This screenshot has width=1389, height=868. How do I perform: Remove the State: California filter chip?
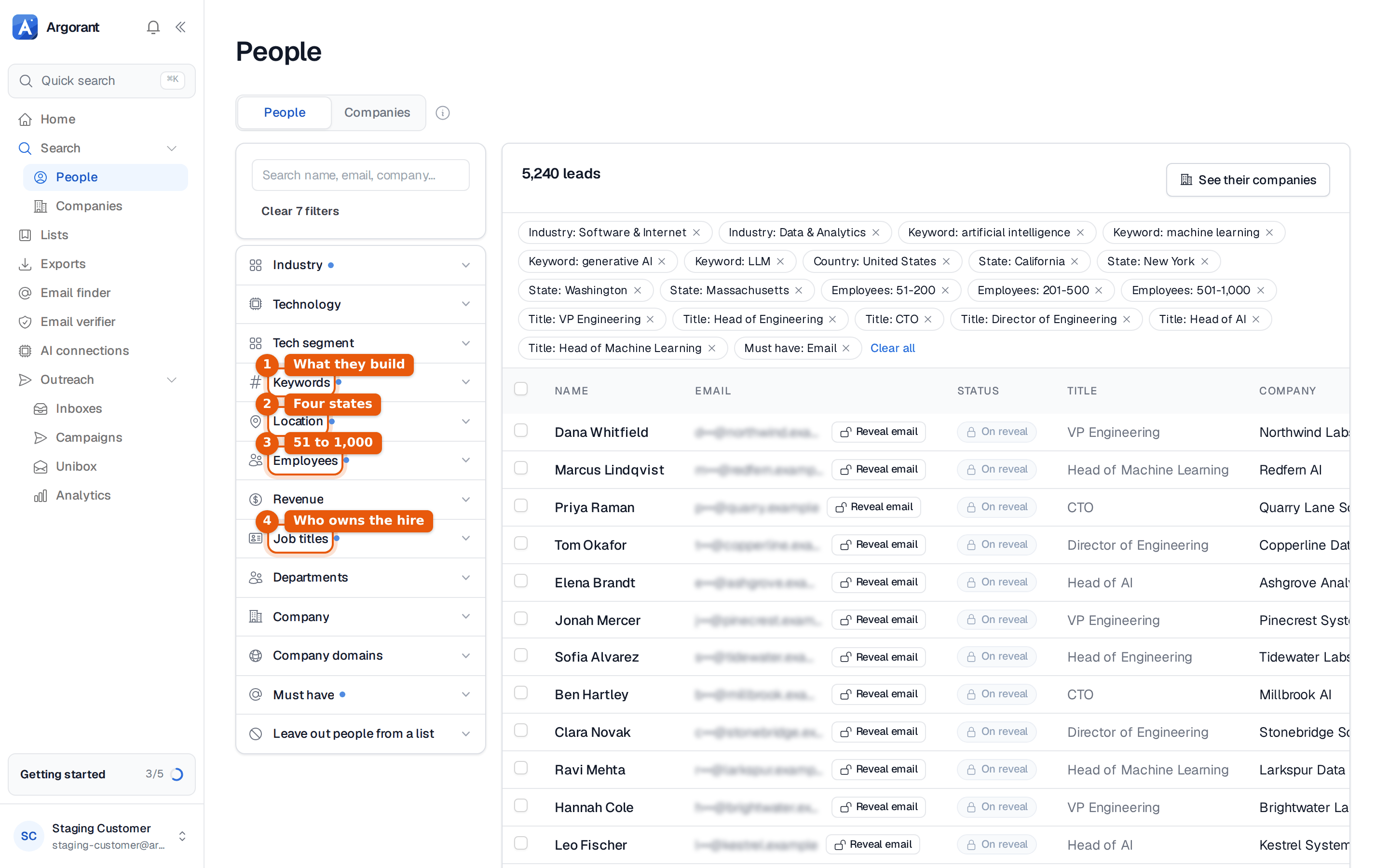pos(1075,261)
